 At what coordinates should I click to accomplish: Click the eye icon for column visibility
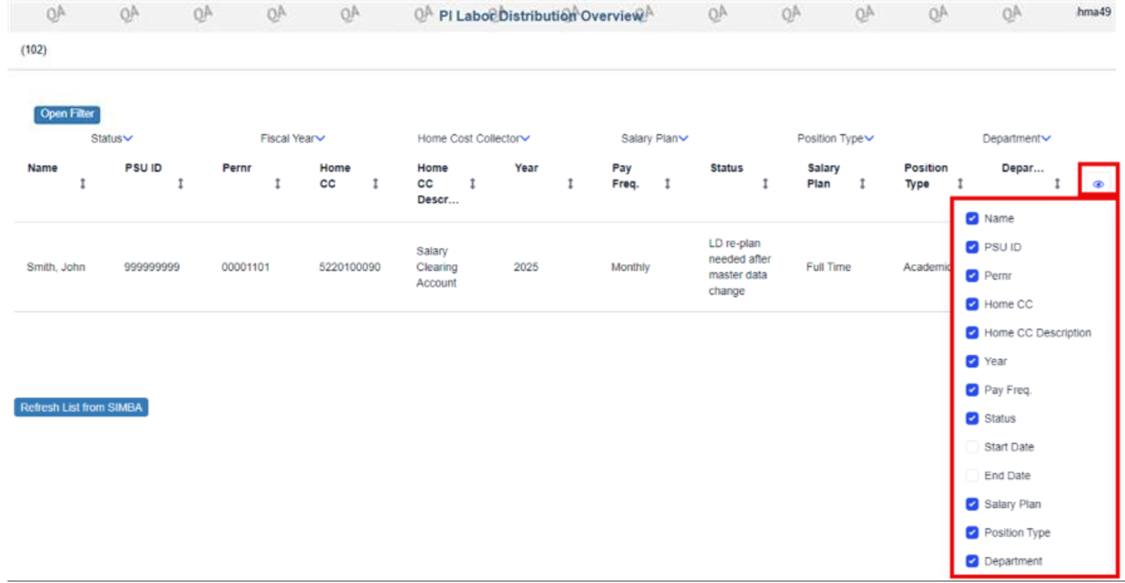click(x=1098, y=184)
